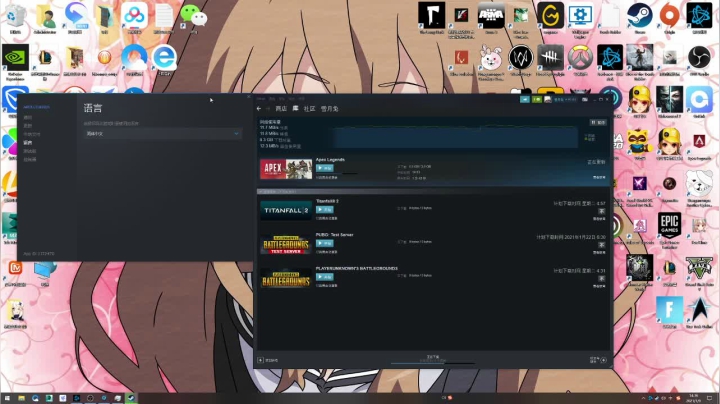Enter Big Picture mode from Steam header
Viewport: 720px width, 404px height.
click(585, 99)
